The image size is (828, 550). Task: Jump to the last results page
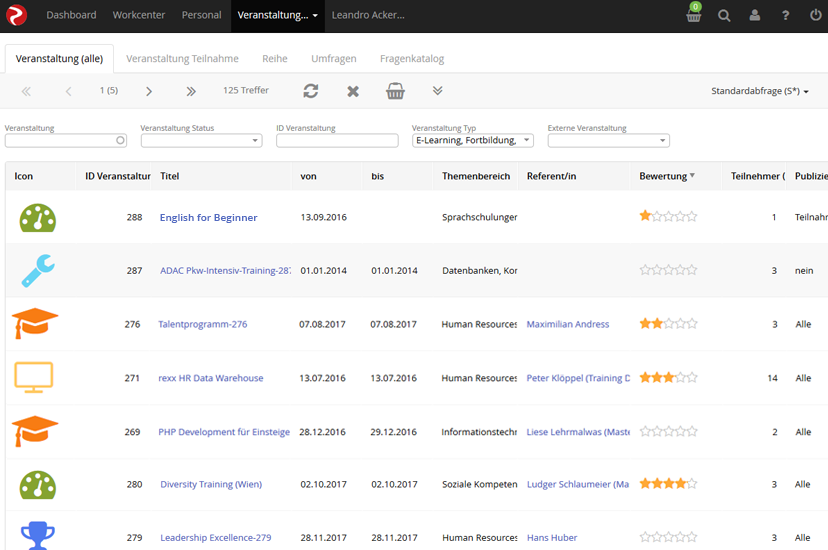point(191,91)
